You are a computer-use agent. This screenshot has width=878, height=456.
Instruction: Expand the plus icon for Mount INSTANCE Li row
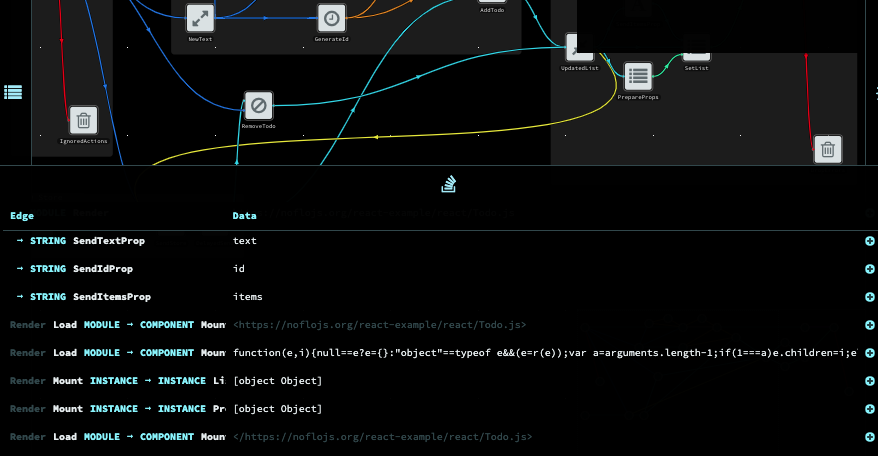(870, 381)
